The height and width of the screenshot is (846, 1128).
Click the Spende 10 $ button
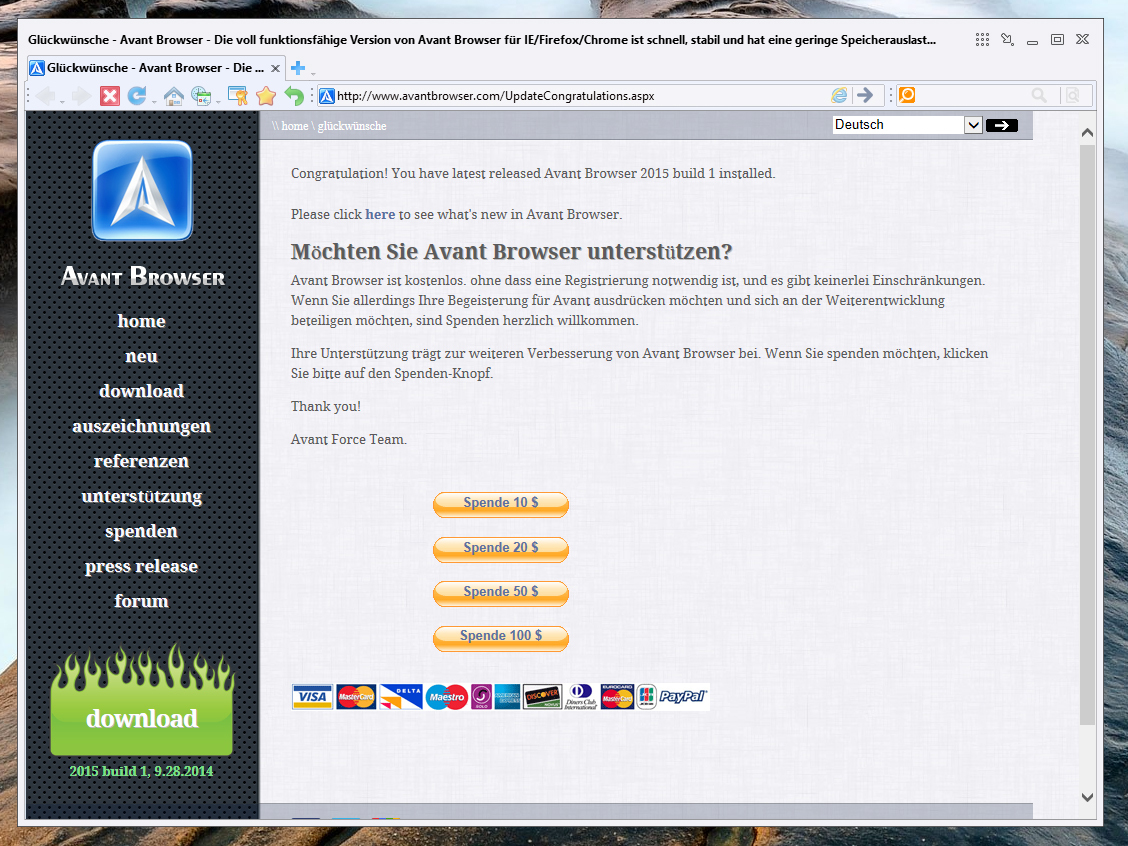tap(501, 504)
